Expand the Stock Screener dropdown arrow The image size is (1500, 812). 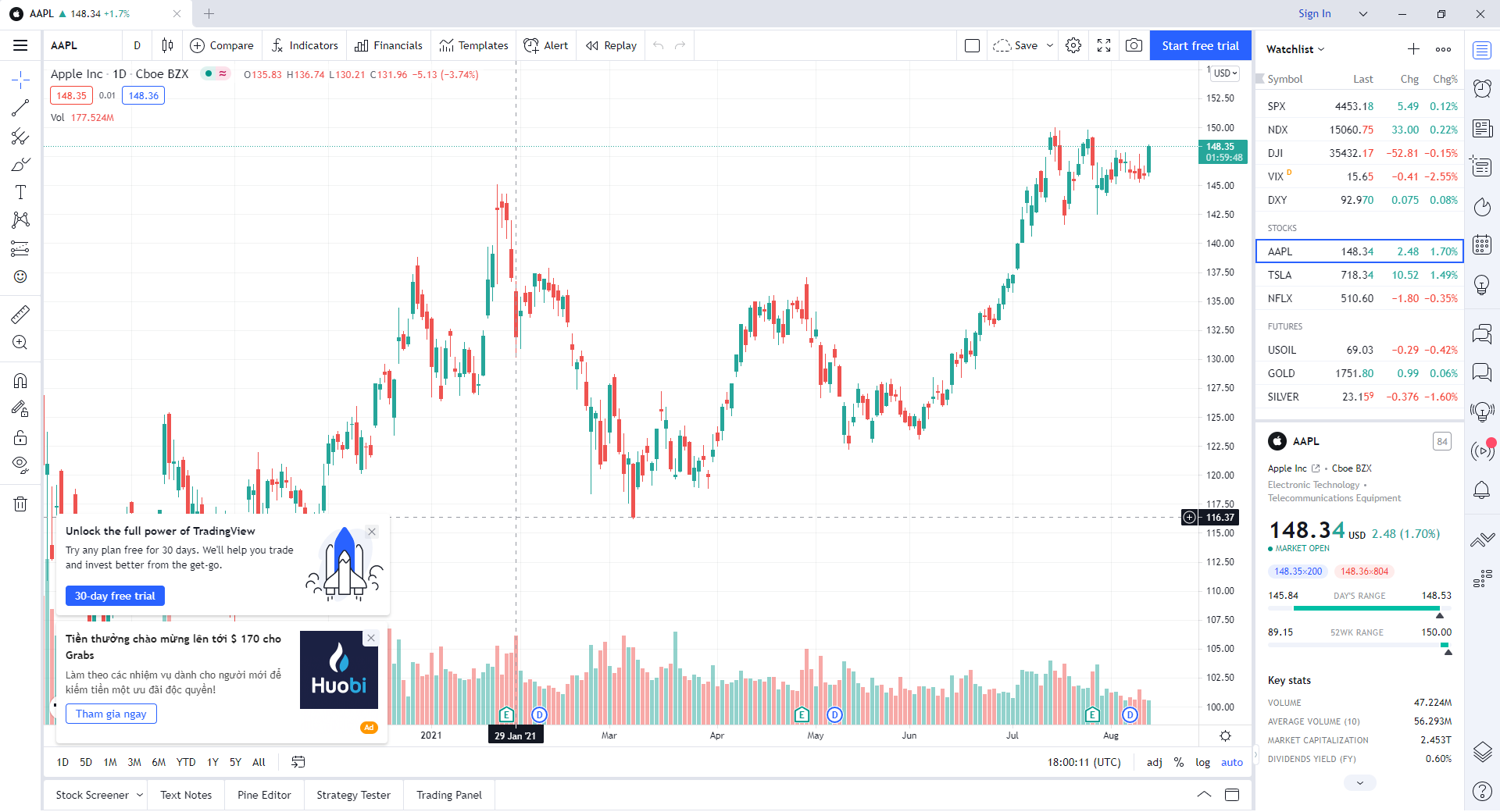[x=140, y=795]
